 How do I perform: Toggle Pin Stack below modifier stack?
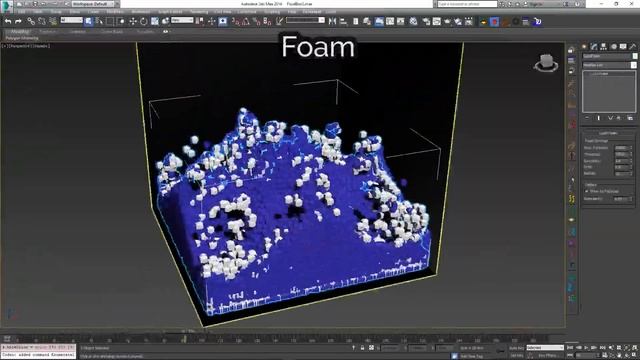click(587, 118)
